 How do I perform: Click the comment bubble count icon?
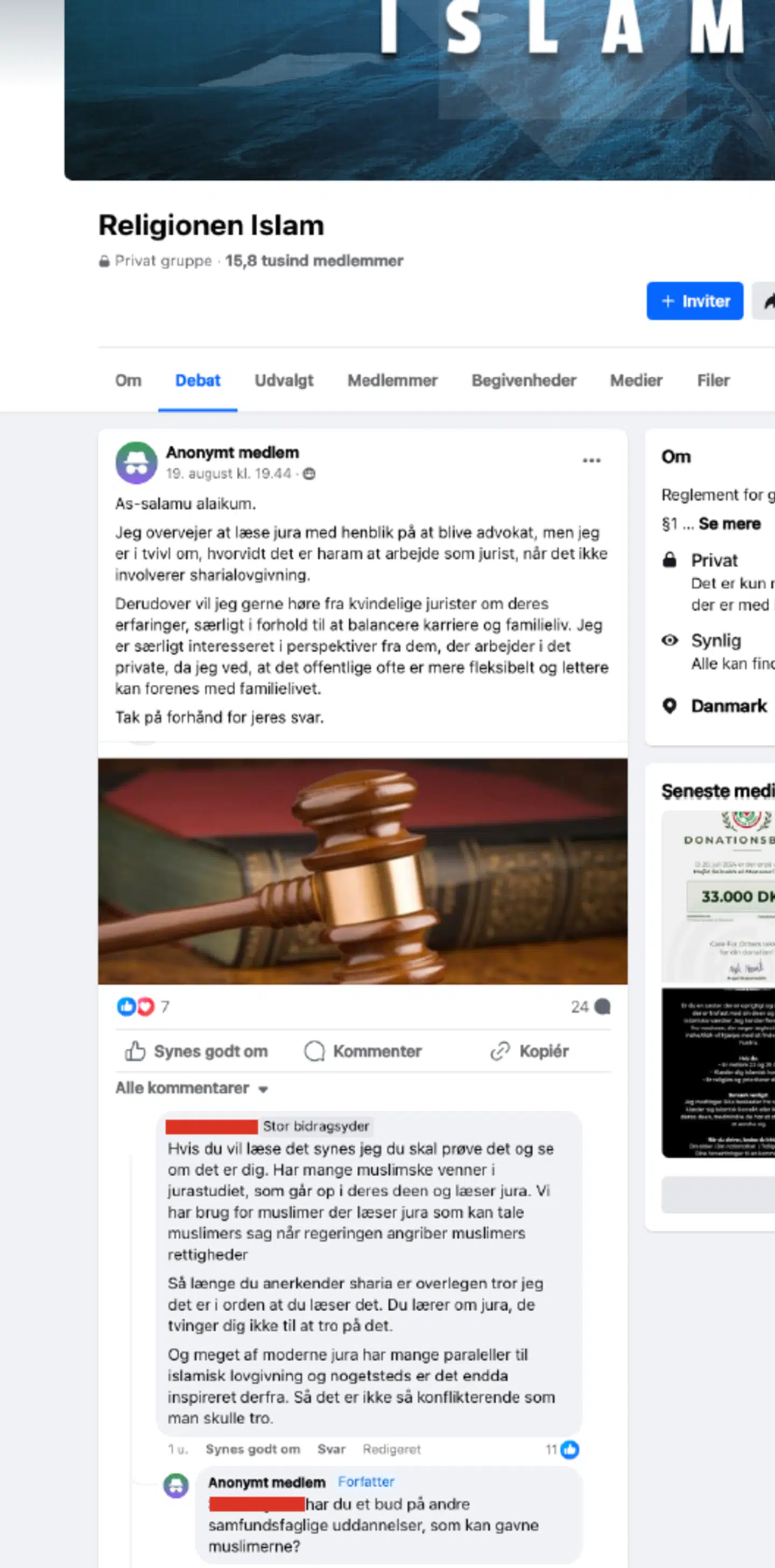(602, 1007)
